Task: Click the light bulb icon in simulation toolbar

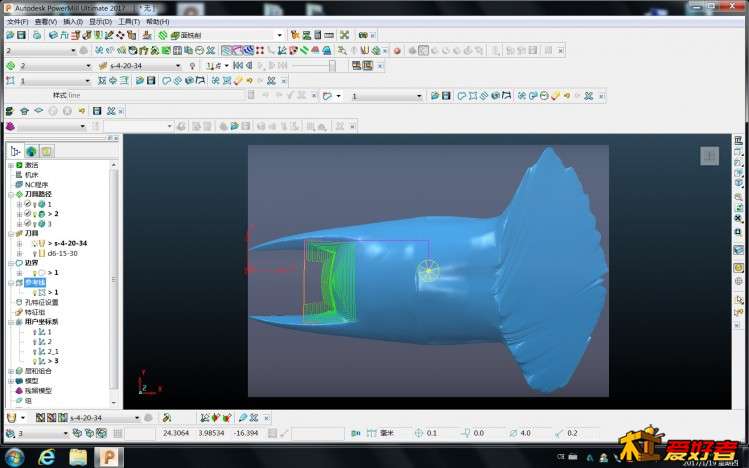Action: point(192,66)
